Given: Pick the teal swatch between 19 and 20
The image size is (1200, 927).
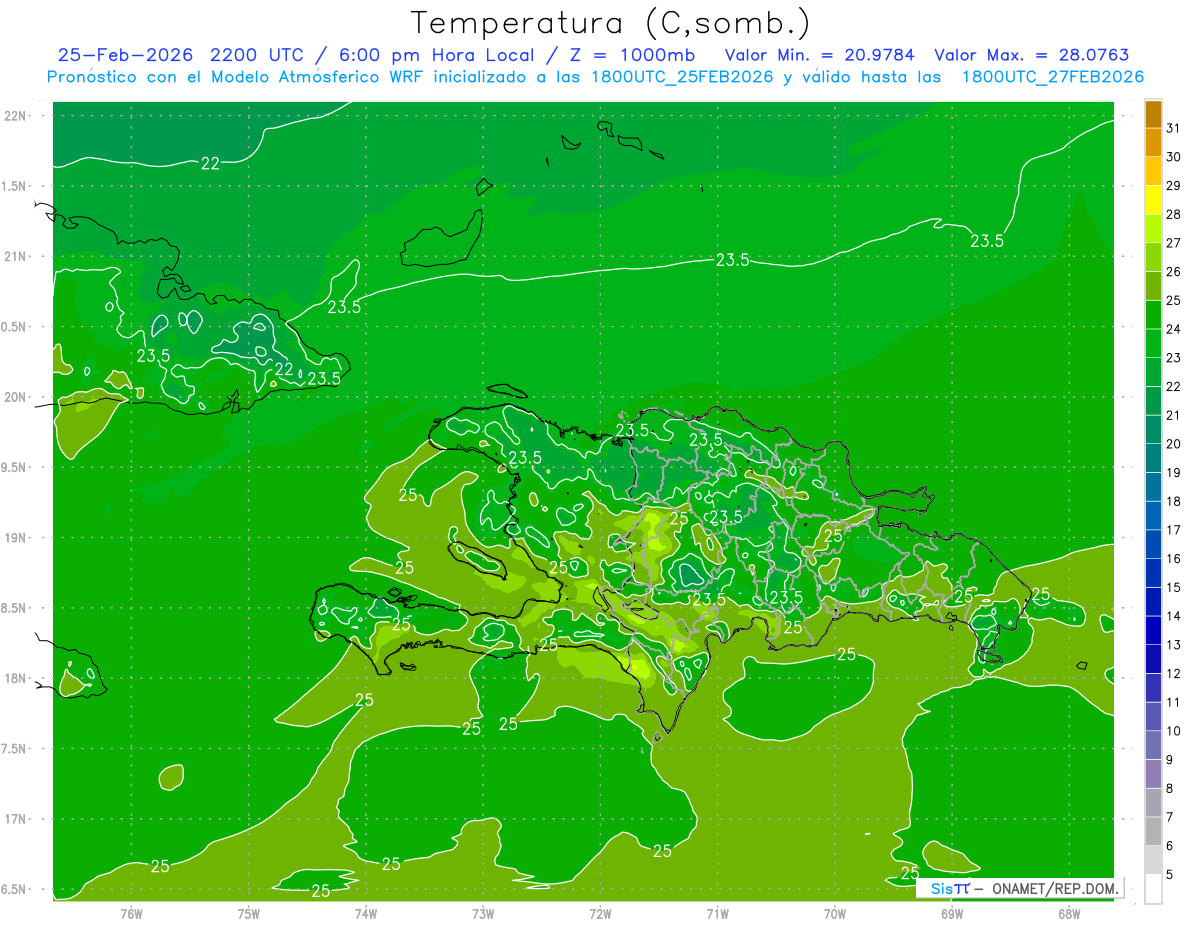Looking at the screenshot, I should click(1153, 458).
